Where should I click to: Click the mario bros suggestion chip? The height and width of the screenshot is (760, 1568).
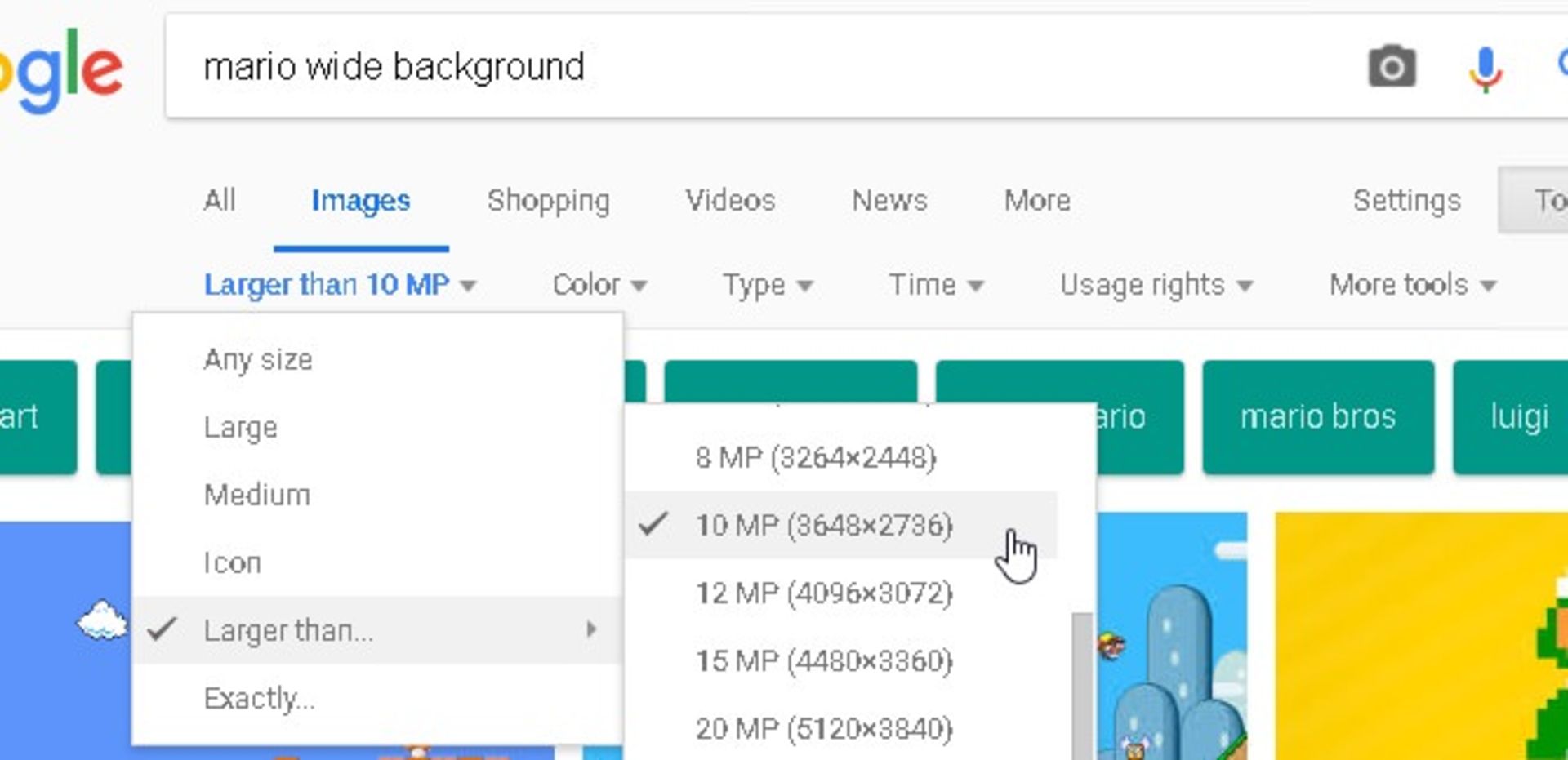pyautogui.click(x=1318, y=417)
